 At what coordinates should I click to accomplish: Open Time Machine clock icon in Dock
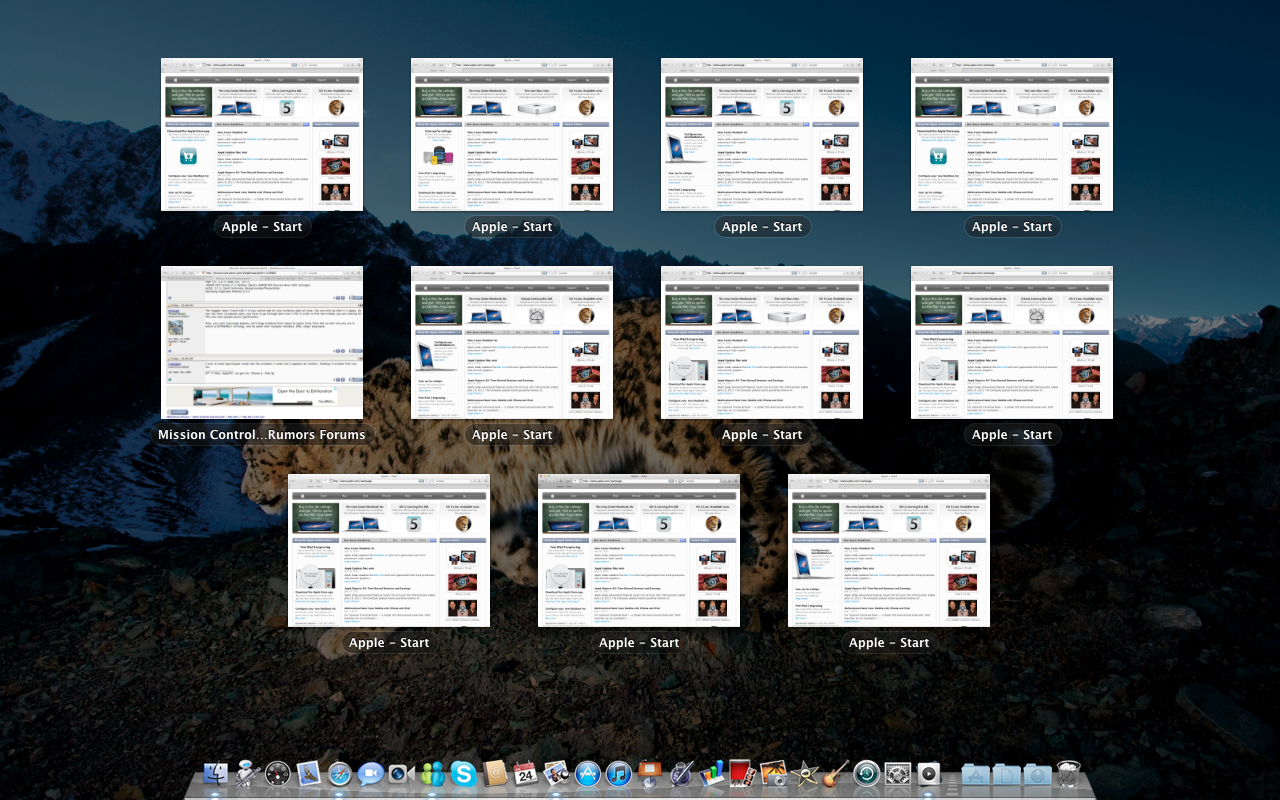tap(866, 774)
